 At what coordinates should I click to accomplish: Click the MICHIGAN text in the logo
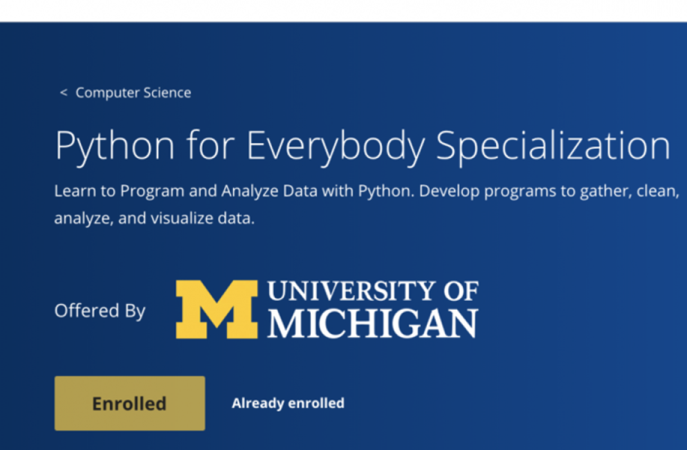tap(373, 325)
